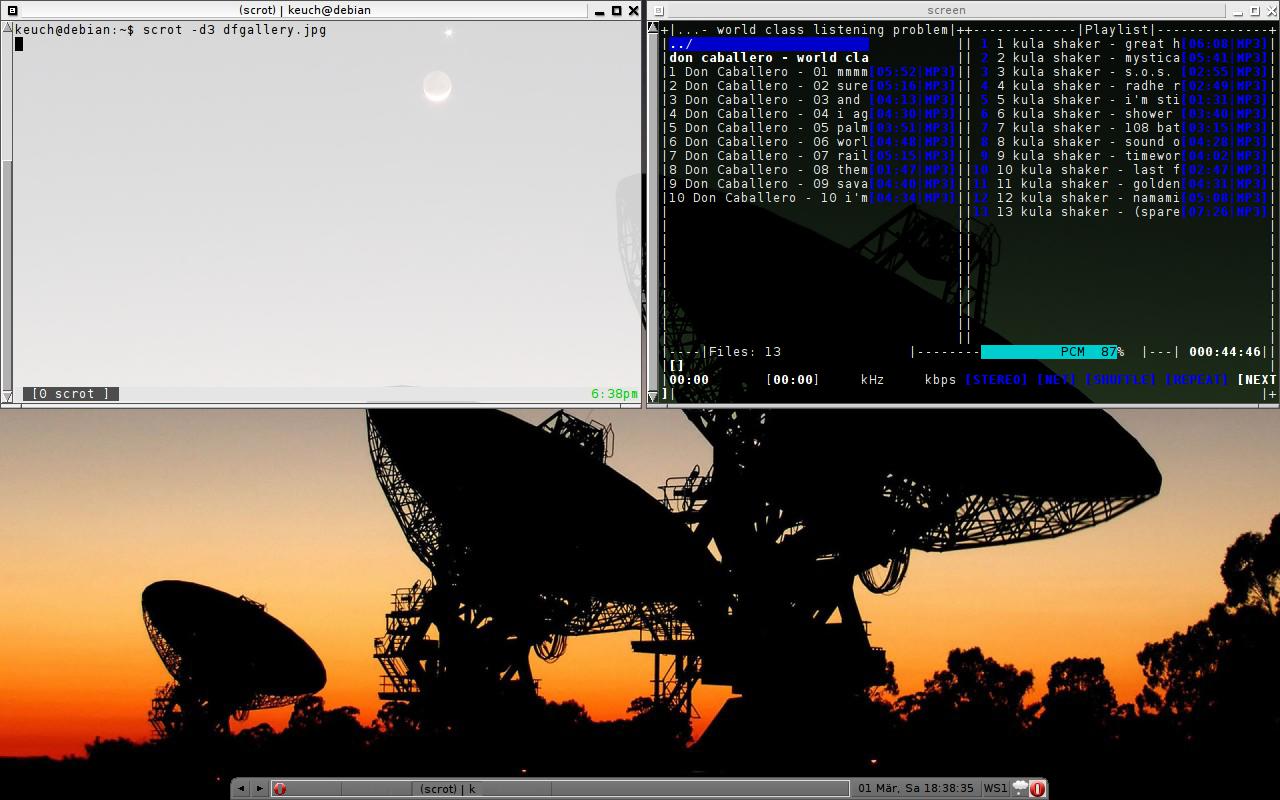Maximize the scrot terminal window
Image resolution: width=1280 pixels, height=800 pixels.
pos(616,10)
